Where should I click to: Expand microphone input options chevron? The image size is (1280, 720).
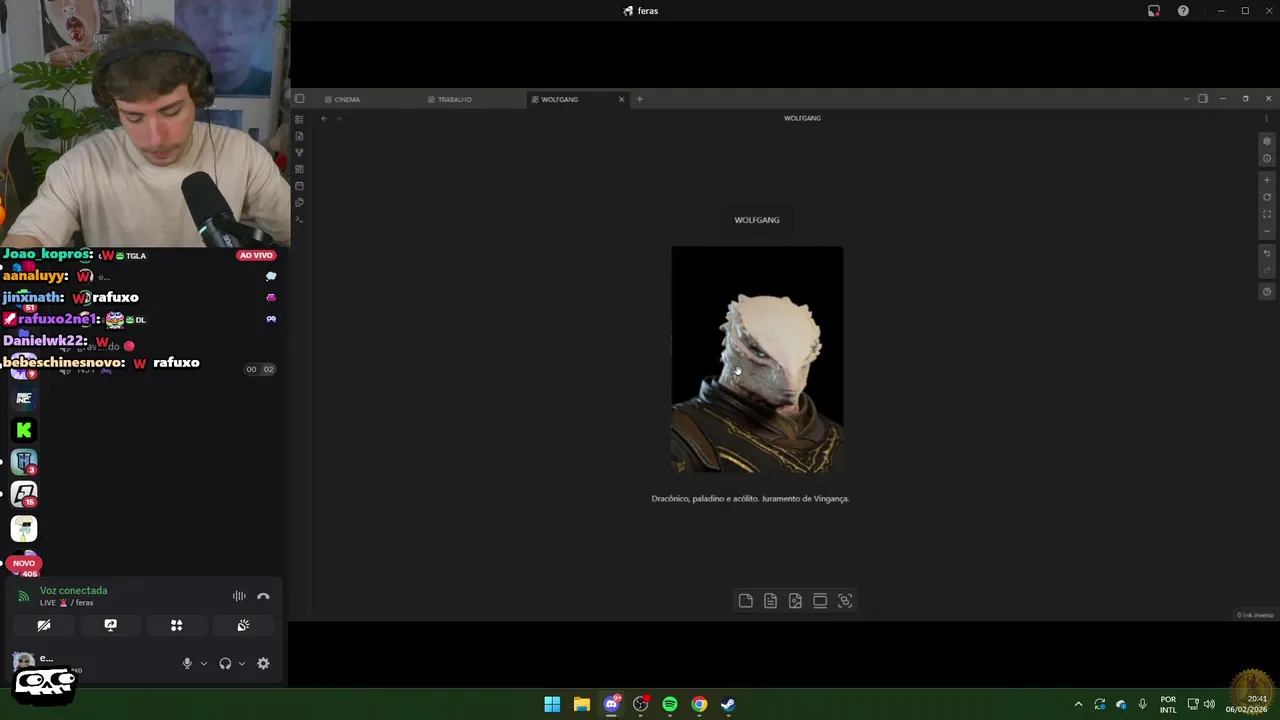(x=204, y=663)
